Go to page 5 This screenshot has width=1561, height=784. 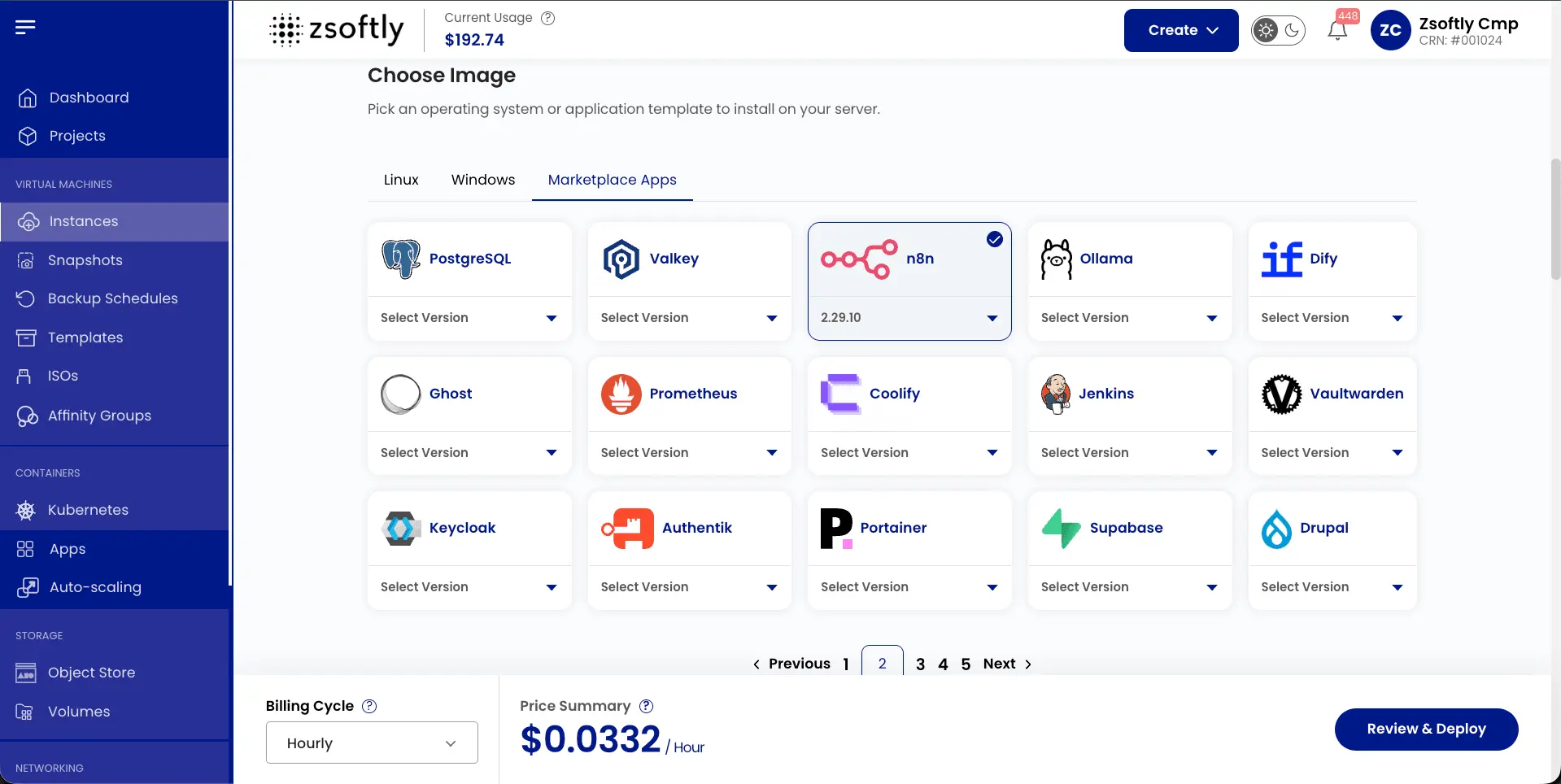tap(966, 664)
